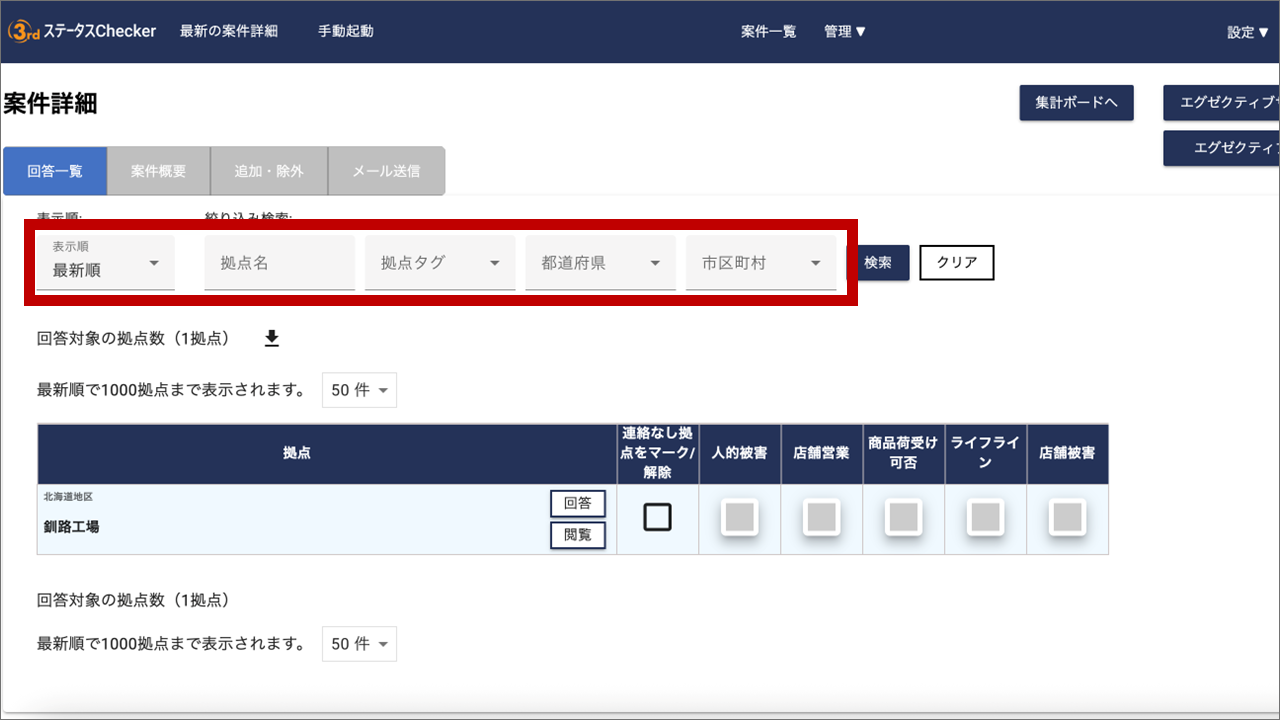
Task: Click the download icon beside 回答対象の拠点数
Action: [x=272, y=339]
